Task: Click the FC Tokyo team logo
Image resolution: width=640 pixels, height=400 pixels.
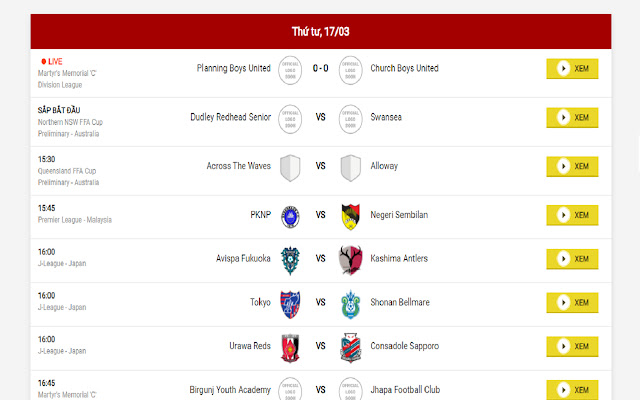Action: 290,301
